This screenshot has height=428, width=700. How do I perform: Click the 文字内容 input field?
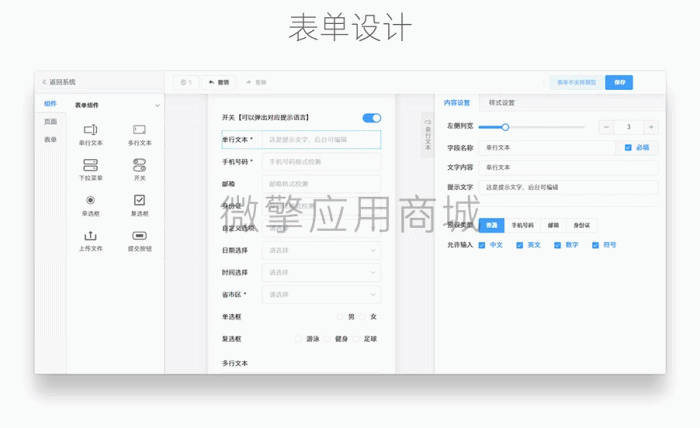[568, 167]
